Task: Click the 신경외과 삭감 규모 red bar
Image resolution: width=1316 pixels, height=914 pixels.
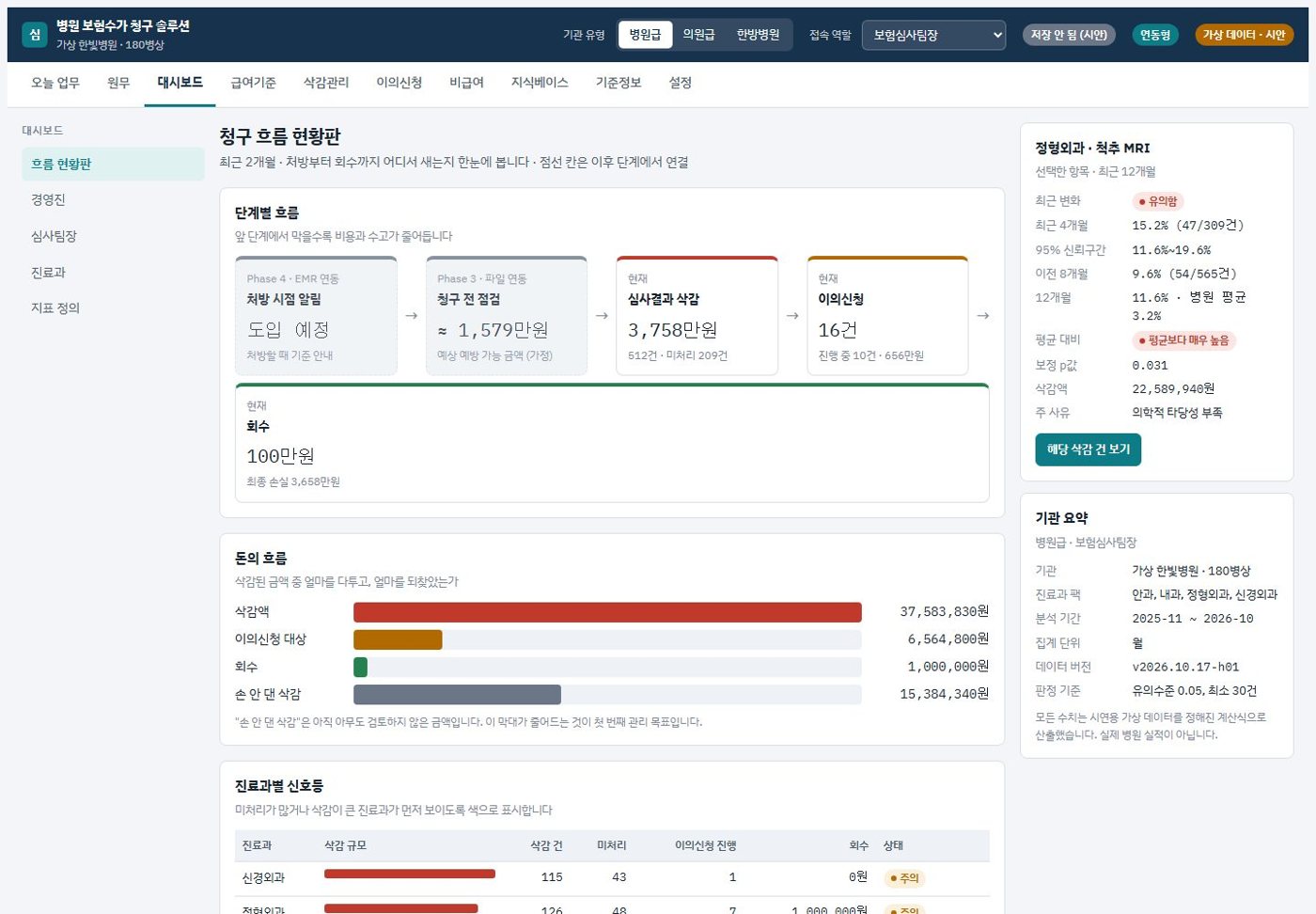Action: [410, 875]
